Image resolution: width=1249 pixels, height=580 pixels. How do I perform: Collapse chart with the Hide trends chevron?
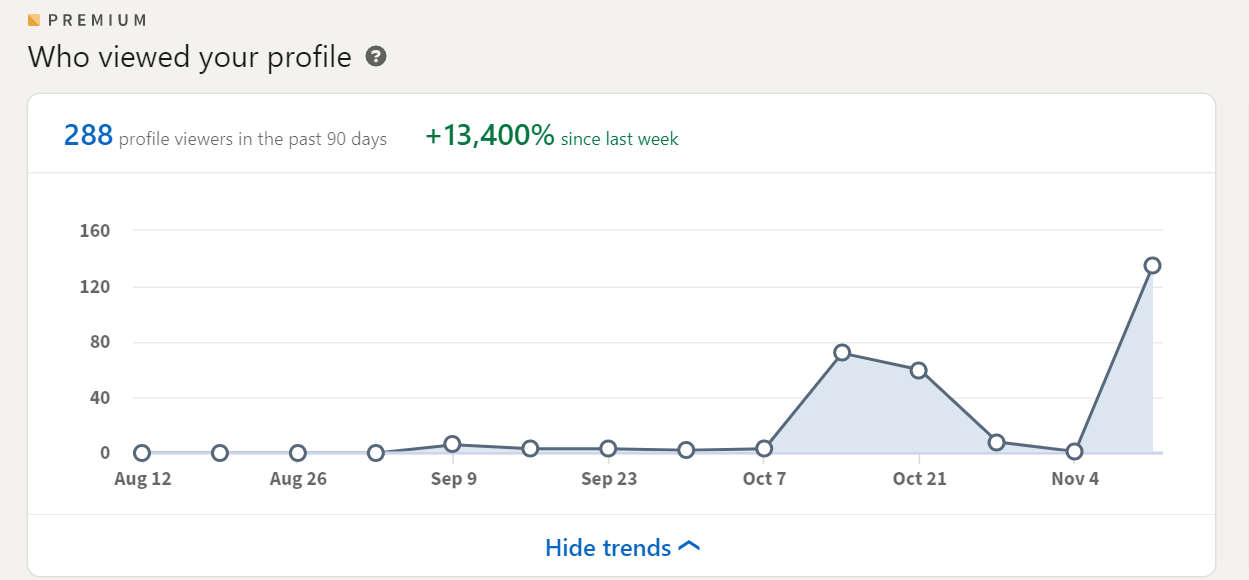point(689,547)
